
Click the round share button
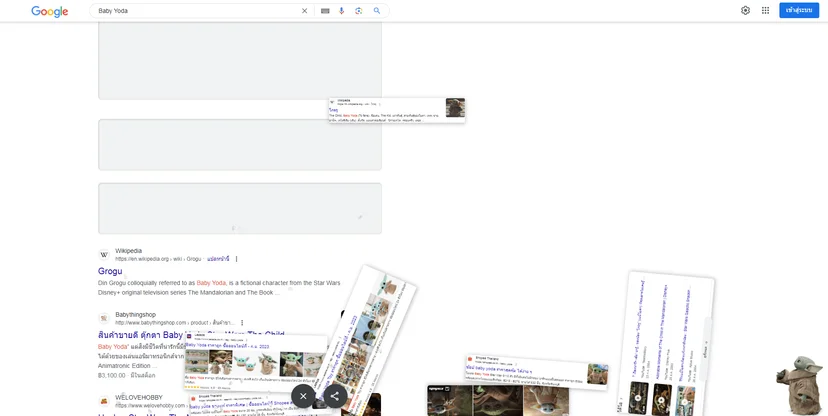(335, 396)
